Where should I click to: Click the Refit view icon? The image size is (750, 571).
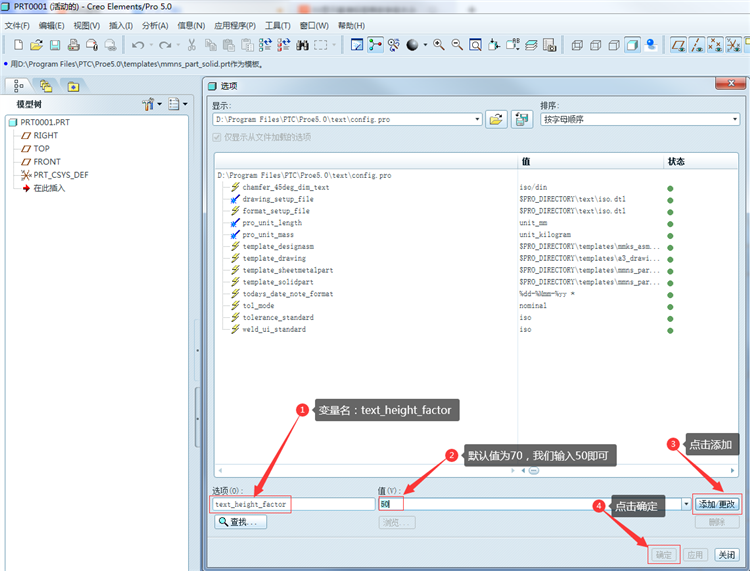pos(475,45)
